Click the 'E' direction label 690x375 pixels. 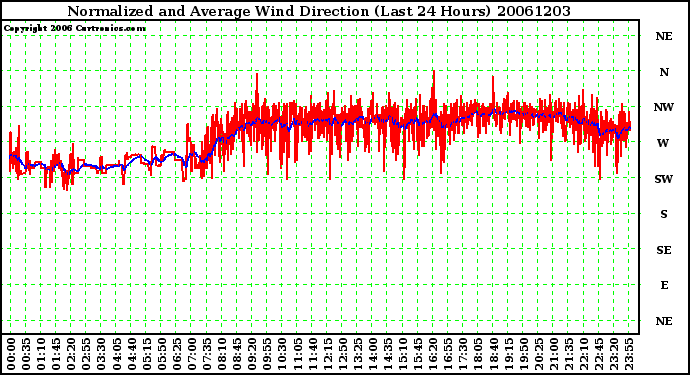pos(664,285)
